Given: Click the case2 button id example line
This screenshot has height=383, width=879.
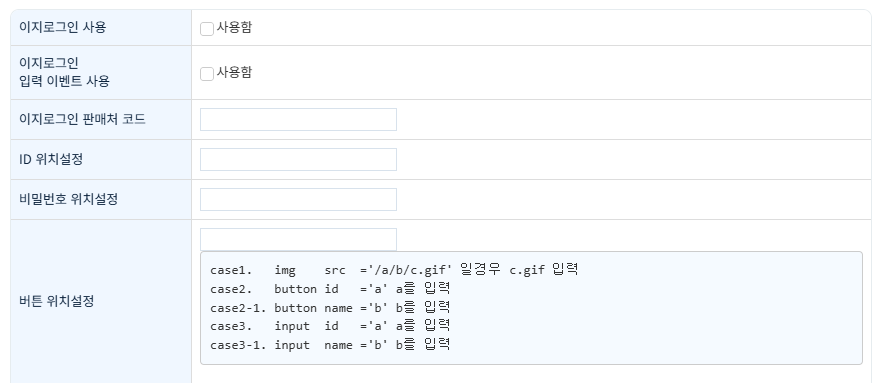Looking at the screenshot, I should 330,289.
